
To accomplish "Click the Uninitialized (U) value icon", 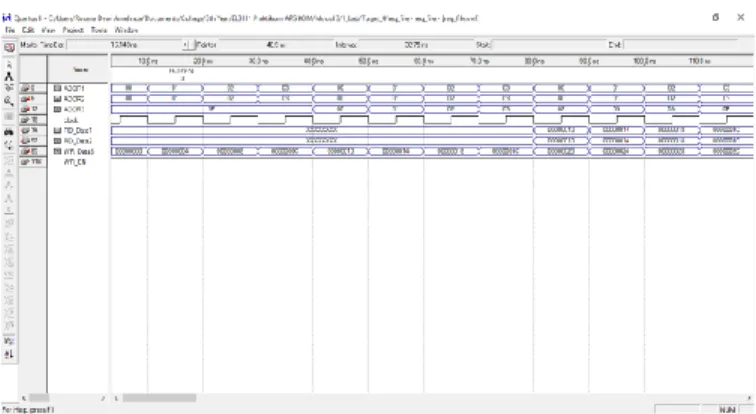I will pyautogui.click(x=9, y=160).
